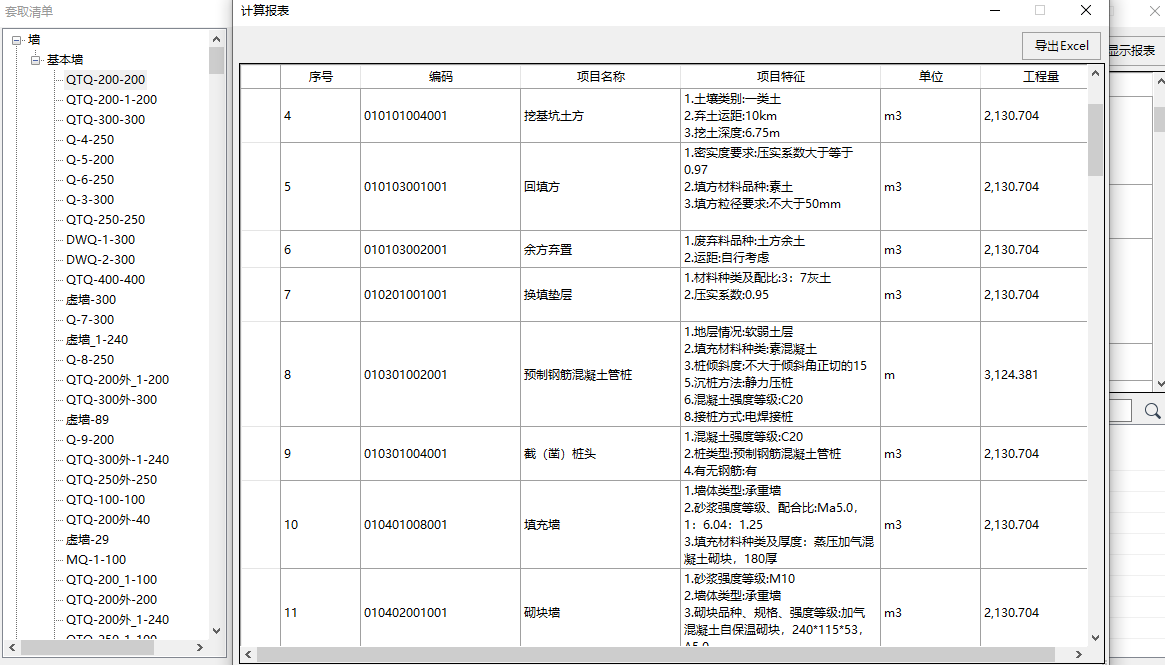Select tree item Q-3-300
This screenshot has height=665, width=1165.
tap(90, 200)
